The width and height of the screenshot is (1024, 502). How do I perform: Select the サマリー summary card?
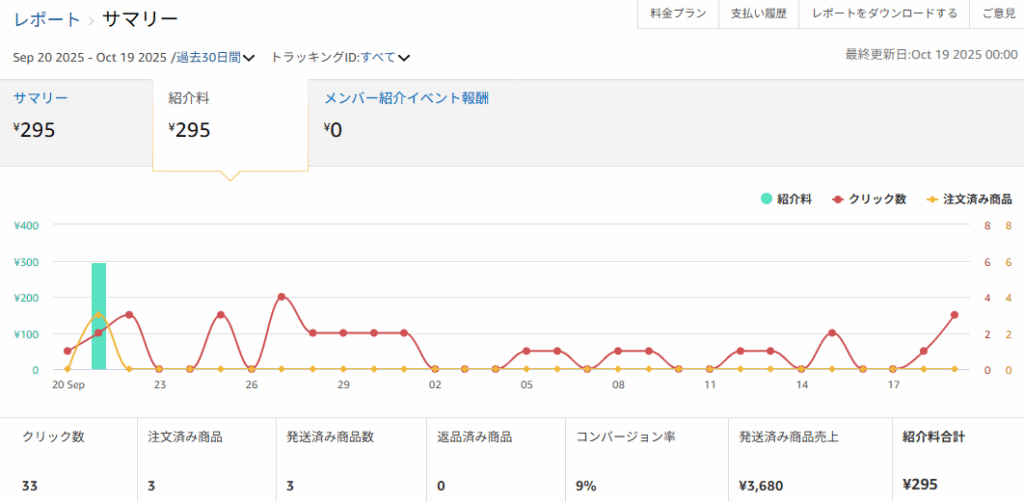pos(76,116)
